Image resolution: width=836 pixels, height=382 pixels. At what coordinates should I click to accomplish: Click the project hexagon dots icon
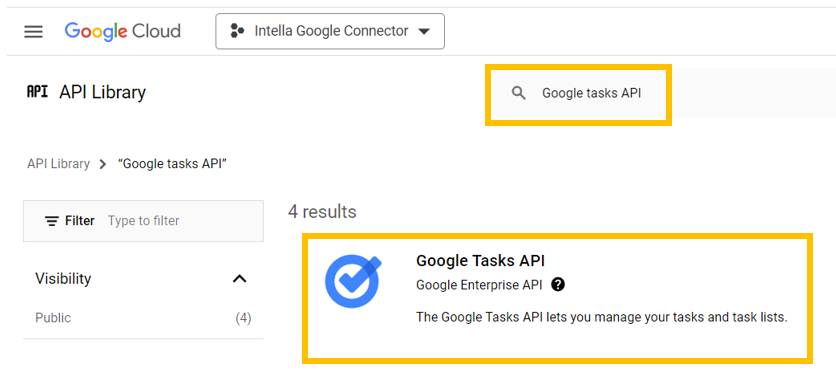coord(237,31)
